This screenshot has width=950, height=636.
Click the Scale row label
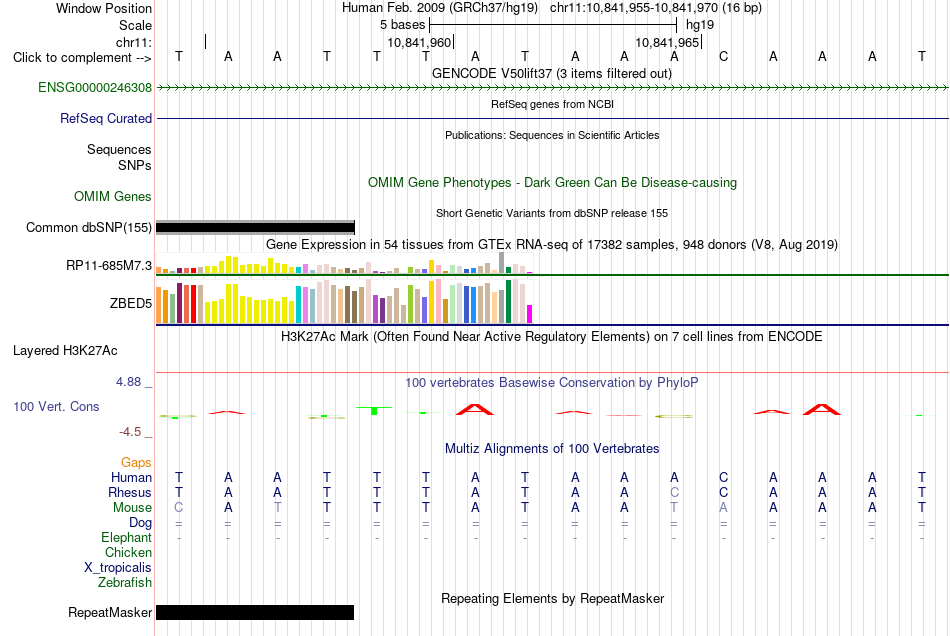coord(135,25)
